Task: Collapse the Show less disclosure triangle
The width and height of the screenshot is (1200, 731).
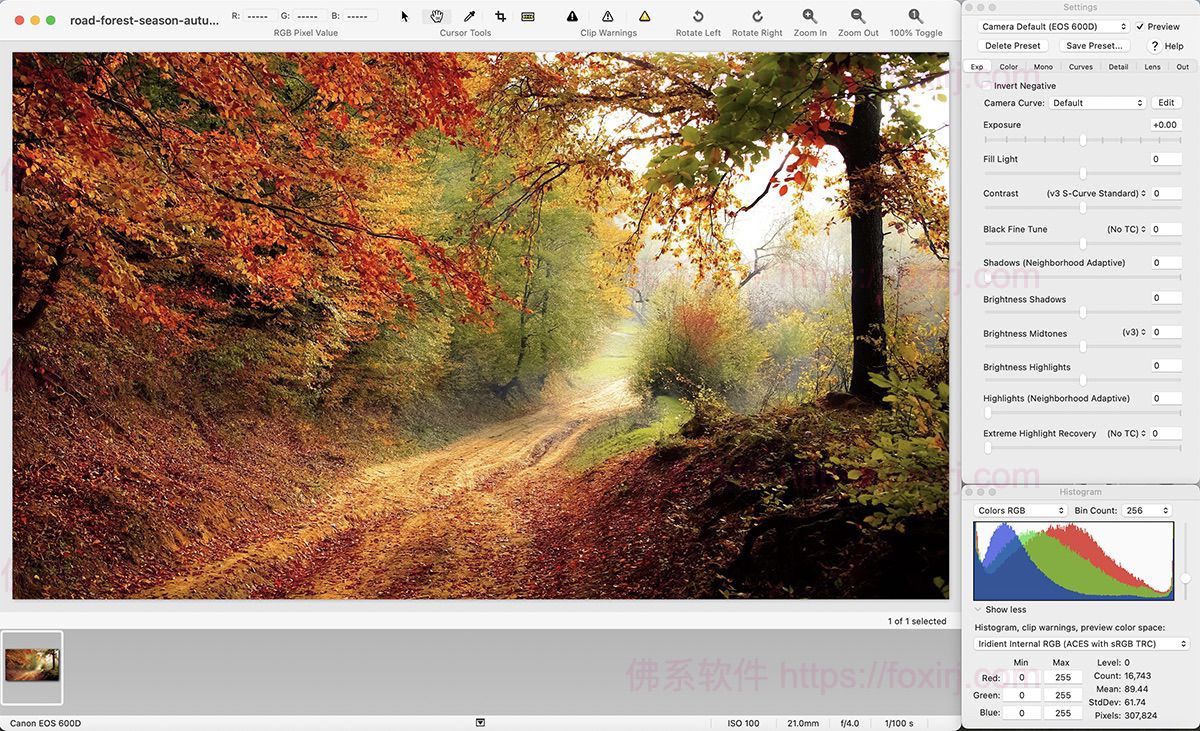Action: click(x=978, y=609)
